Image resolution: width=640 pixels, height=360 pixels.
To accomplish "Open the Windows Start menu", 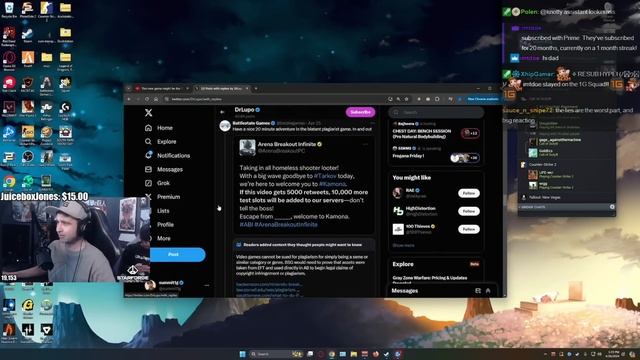I will (x=242, y=354).
